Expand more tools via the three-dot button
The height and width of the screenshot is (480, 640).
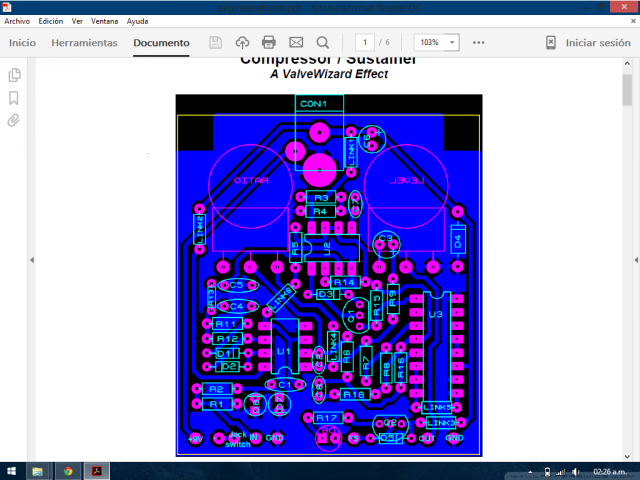click(478, 43)
